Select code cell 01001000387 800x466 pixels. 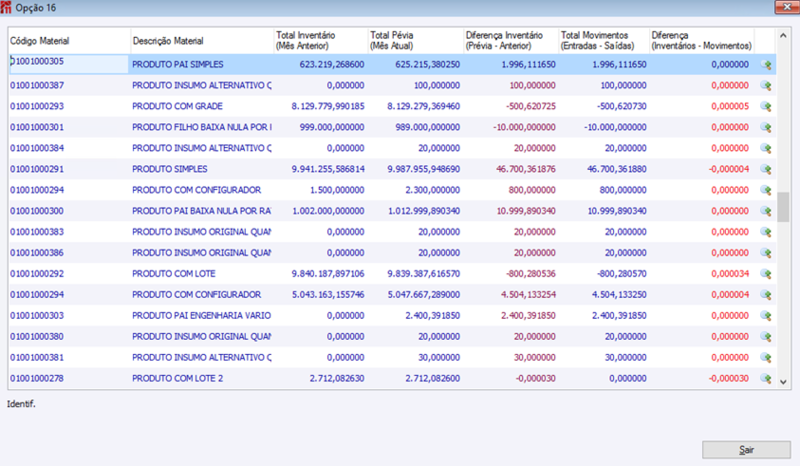click(x=37, y=85)
